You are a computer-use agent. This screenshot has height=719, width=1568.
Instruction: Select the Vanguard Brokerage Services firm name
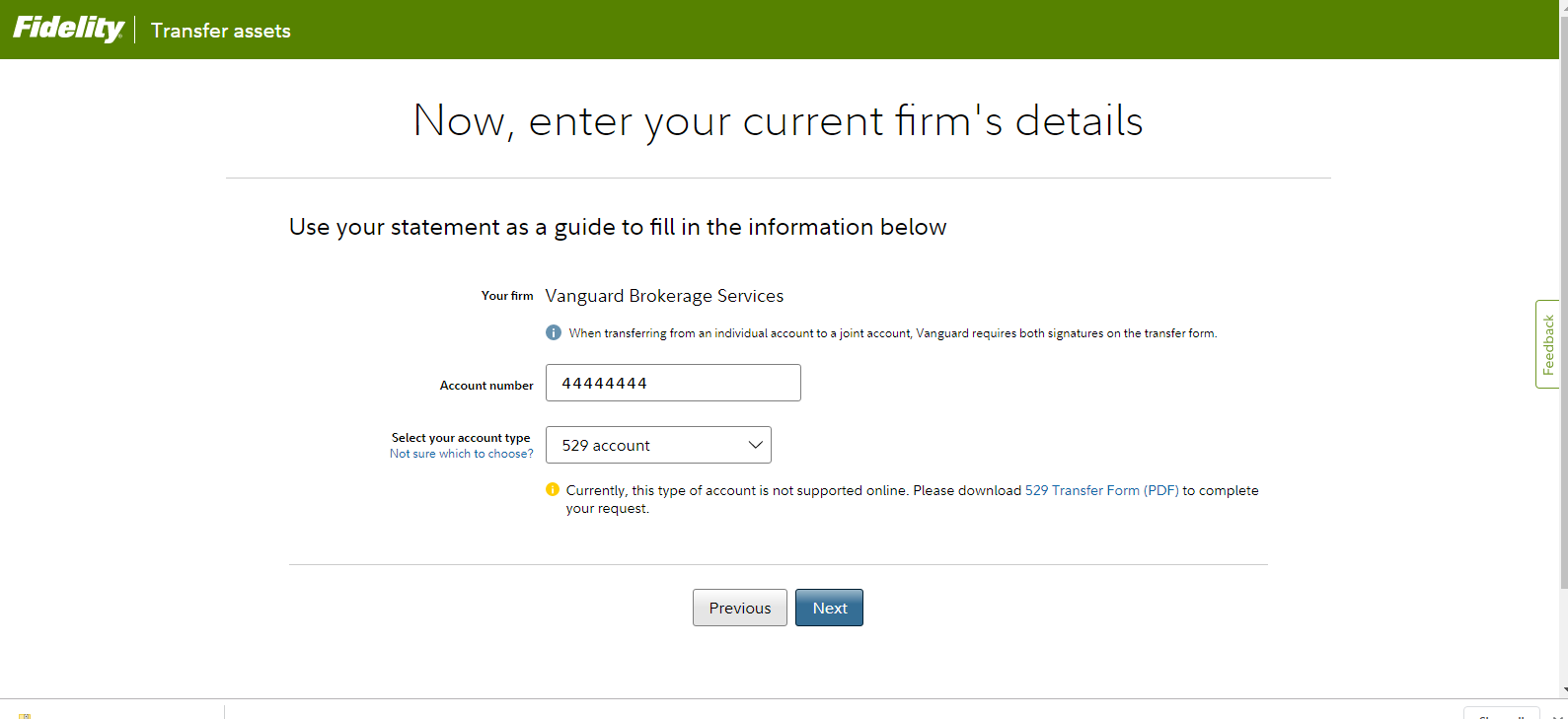coord(664,296)
